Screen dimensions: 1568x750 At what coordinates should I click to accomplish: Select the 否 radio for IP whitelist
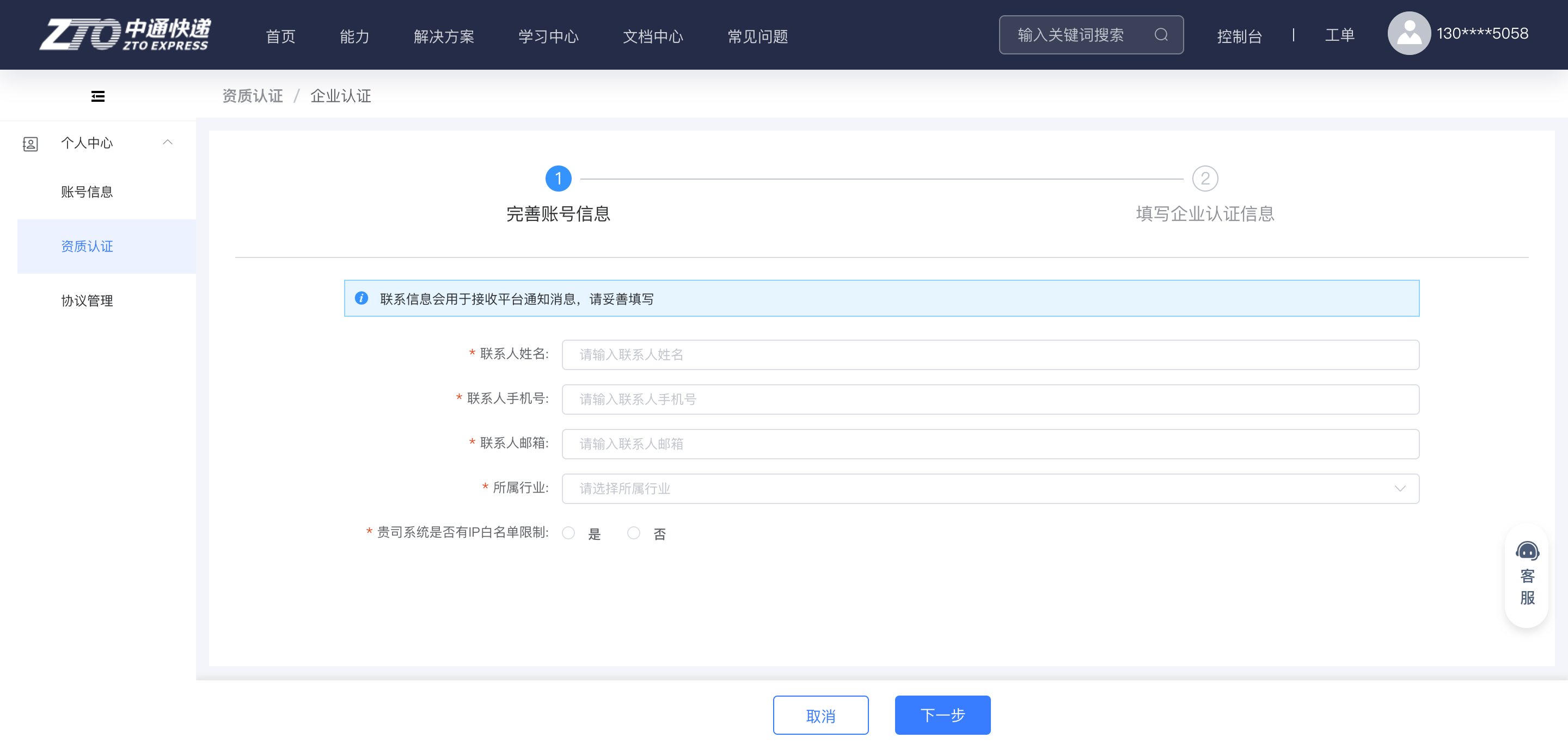coord(634,533)
